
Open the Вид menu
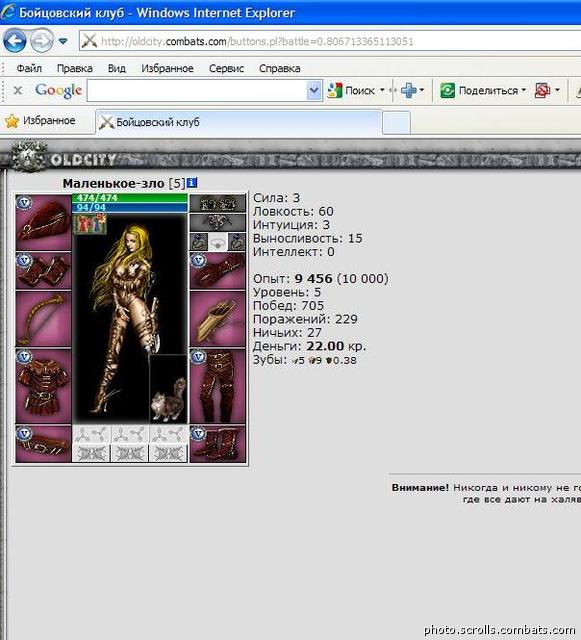click(x=116, y=68)
